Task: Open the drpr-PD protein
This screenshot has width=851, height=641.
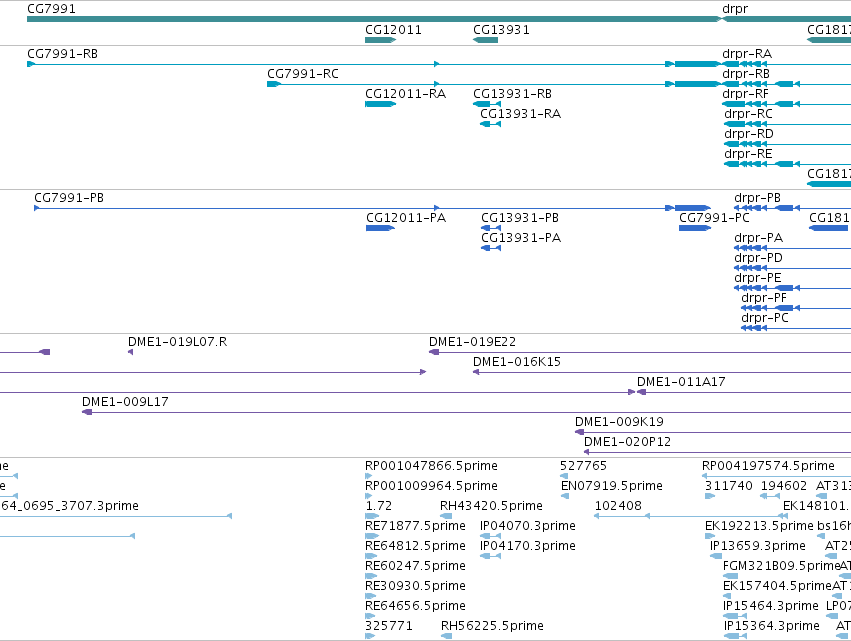Action: click(x=758, y=258)
